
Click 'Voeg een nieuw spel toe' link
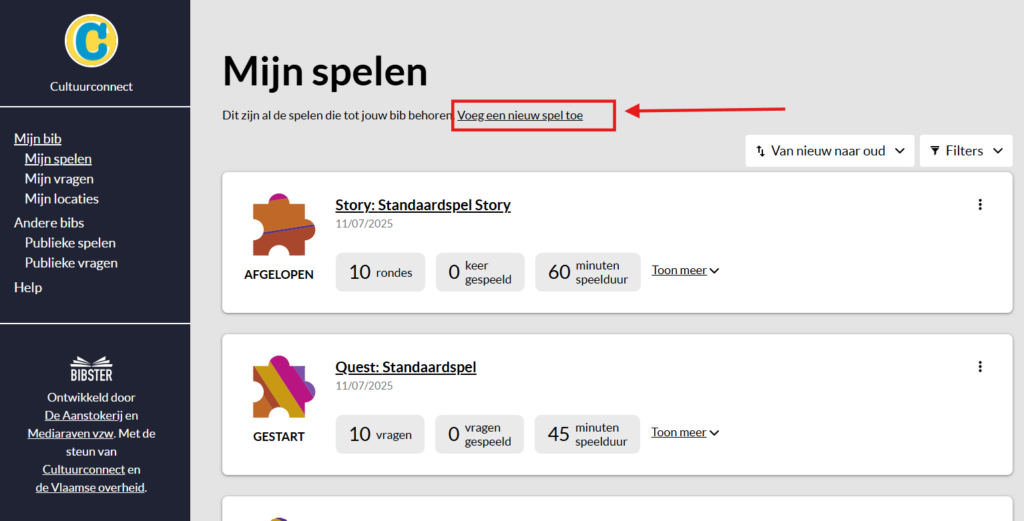tap(520, 116)
